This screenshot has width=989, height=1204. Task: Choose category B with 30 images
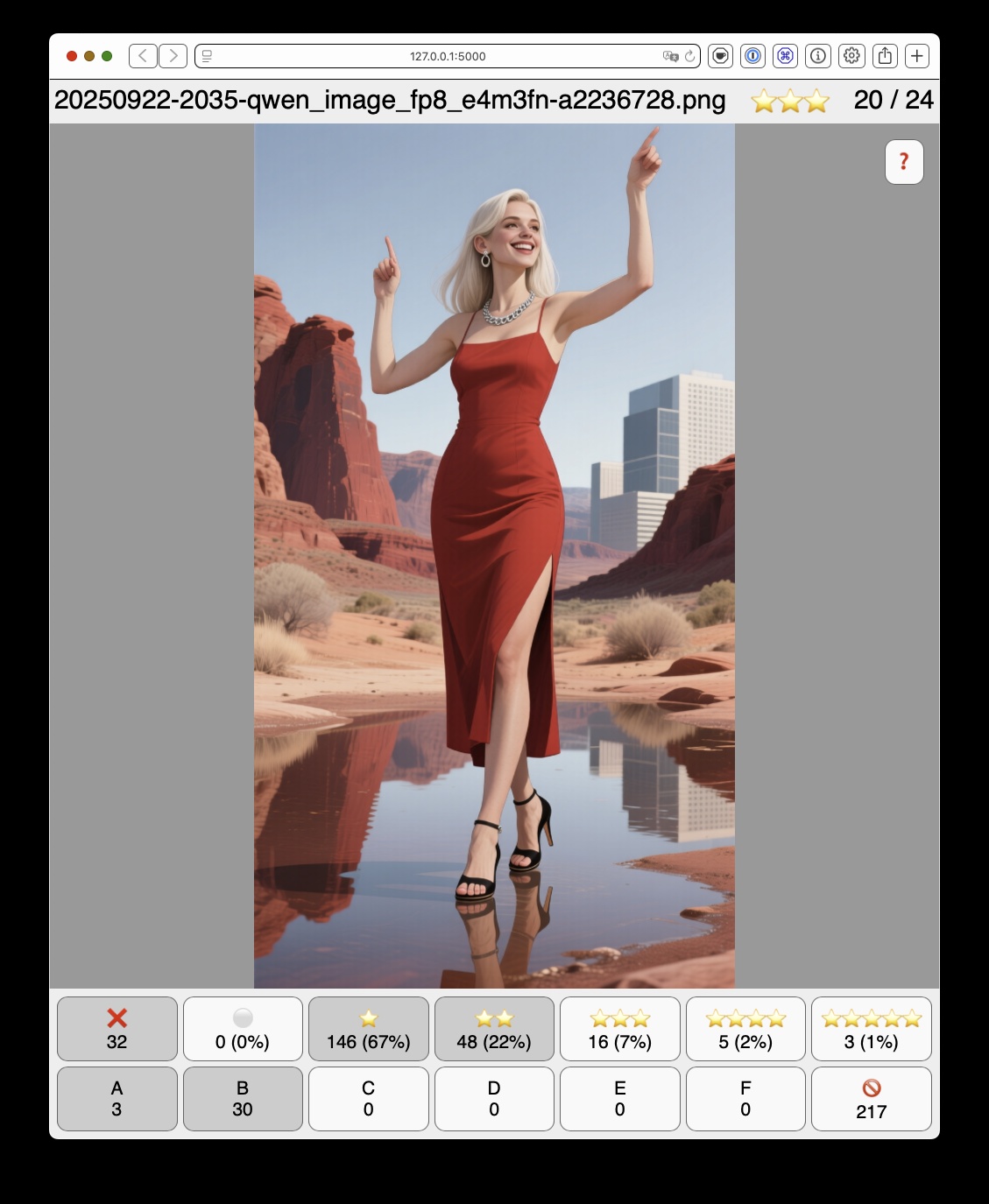pyautogui.click(x=243, y=1098)
